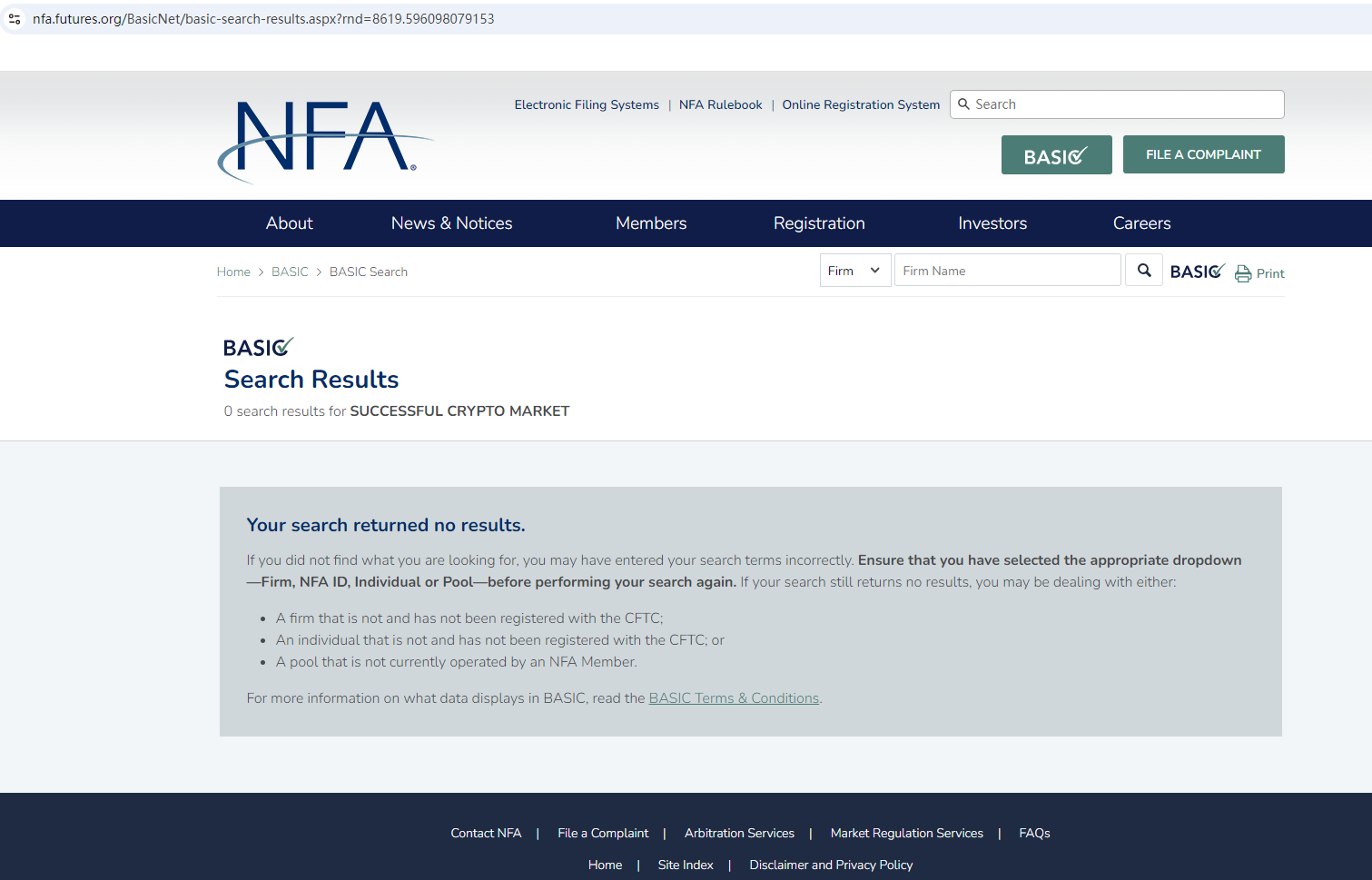Open the Careers menu
Image resolution: width=1372 pixels, height=880 pixels.
tap(1141, 223)
